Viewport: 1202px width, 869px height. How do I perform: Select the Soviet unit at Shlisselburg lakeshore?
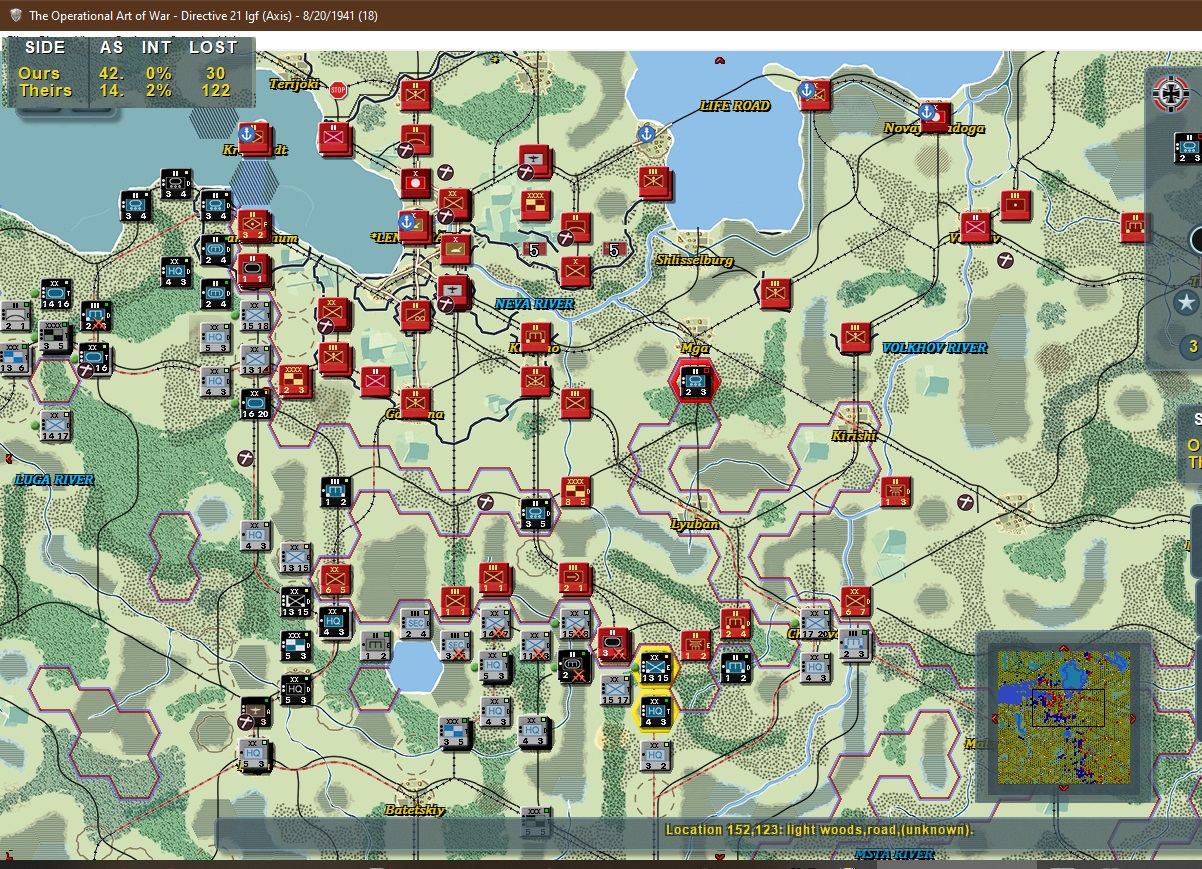click(x=655, y=182)
